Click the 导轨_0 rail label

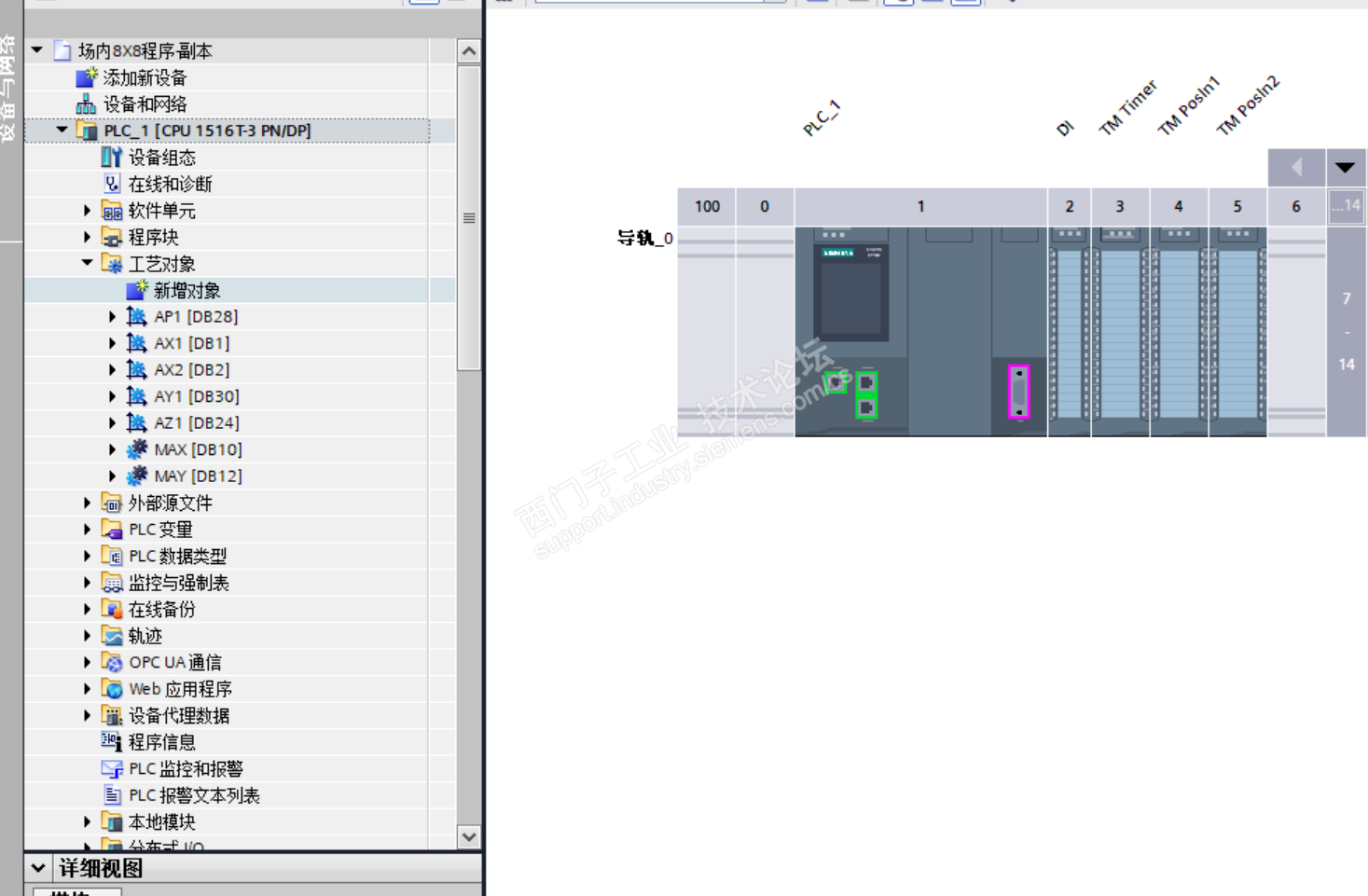tap(644, 239)
